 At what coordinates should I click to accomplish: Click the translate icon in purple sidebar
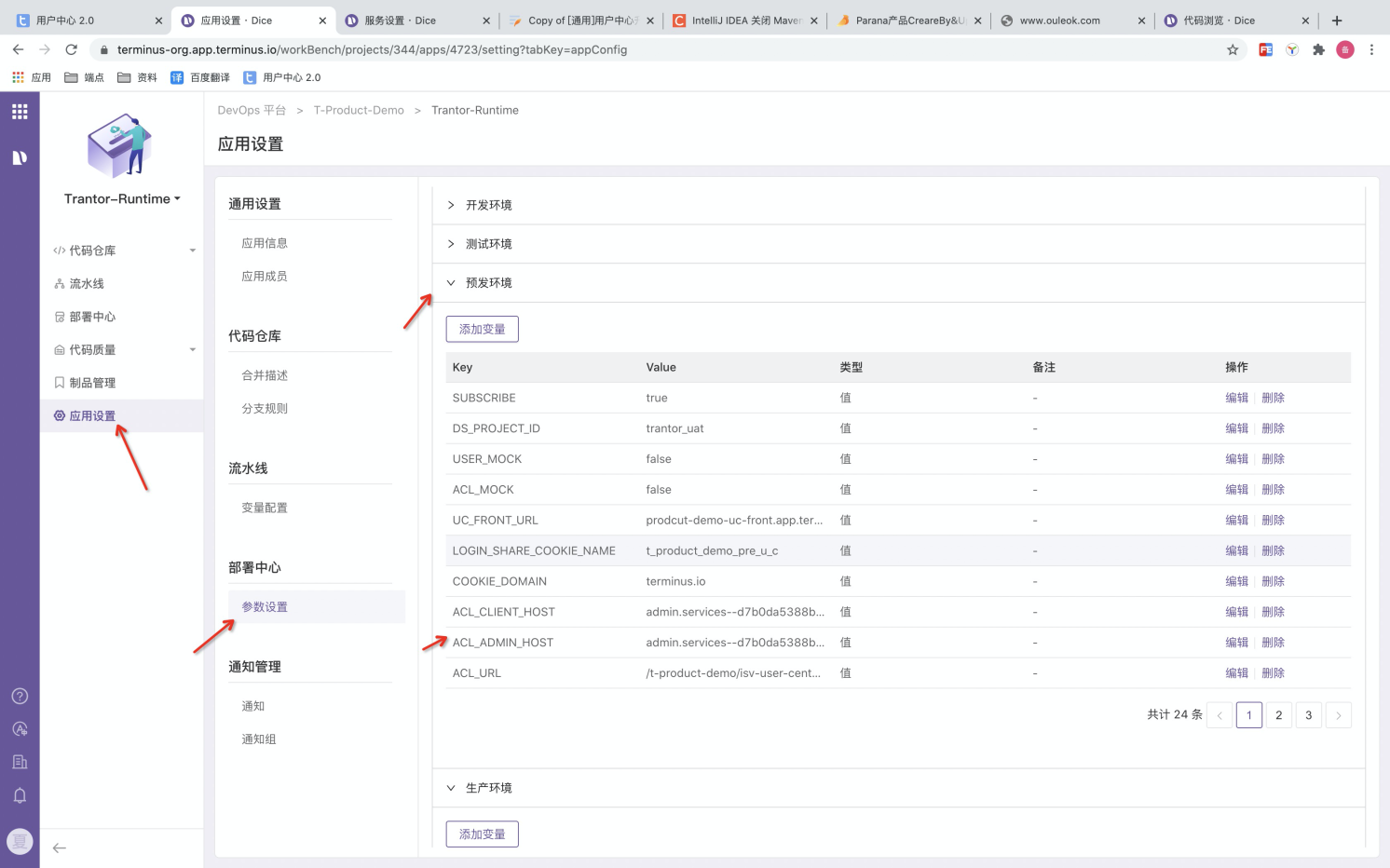[x=20, y=729]
